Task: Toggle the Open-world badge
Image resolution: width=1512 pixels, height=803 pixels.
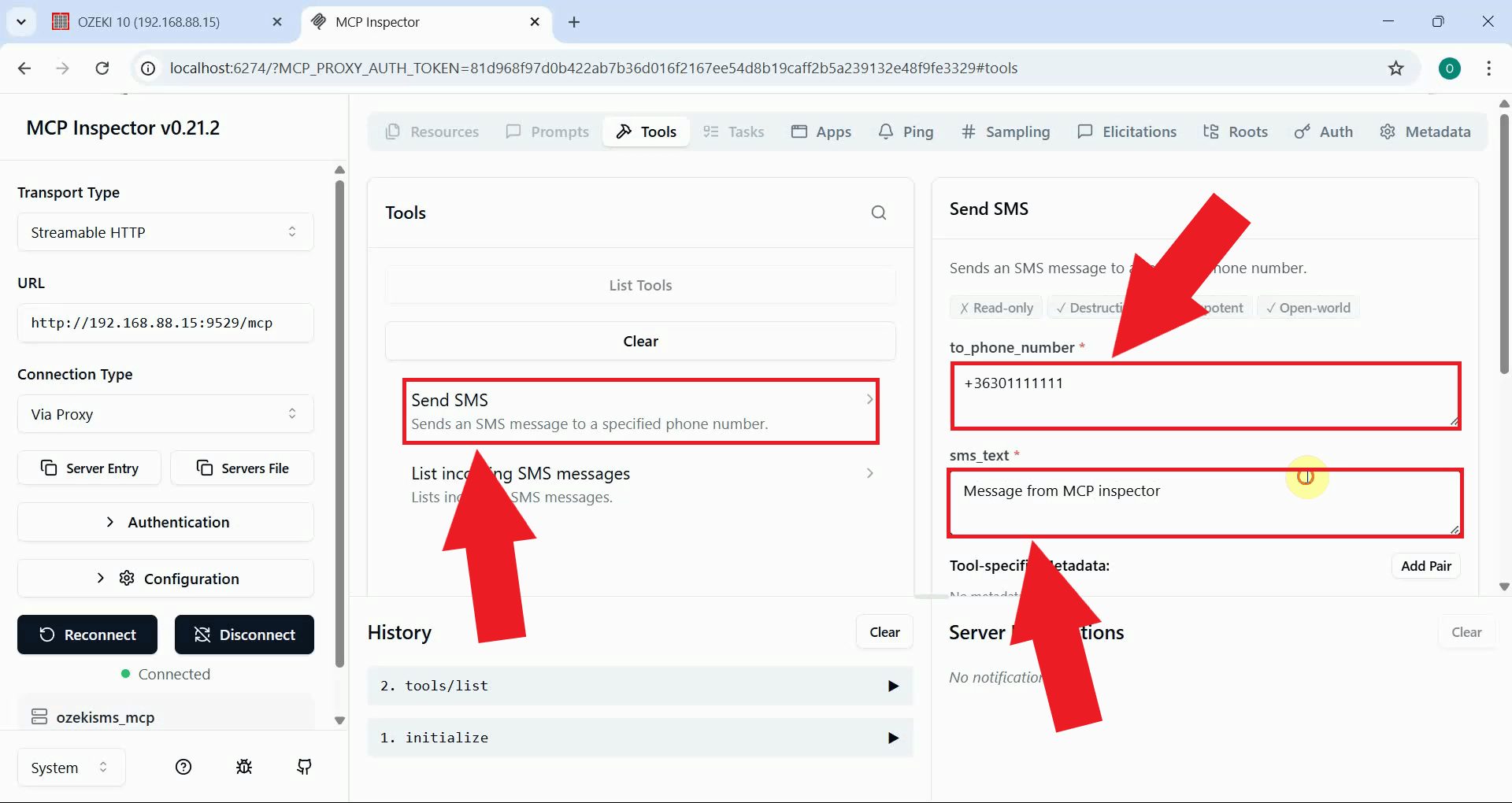Action: [1307, 307]
